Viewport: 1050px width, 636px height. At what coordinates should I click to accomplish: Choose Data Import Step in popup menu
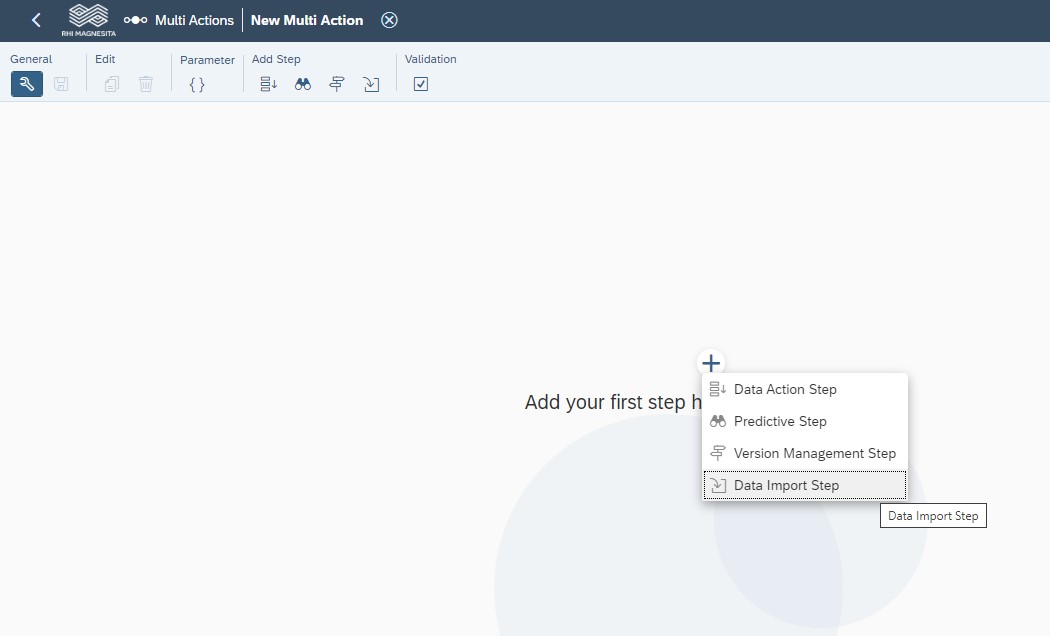(786, 485)
